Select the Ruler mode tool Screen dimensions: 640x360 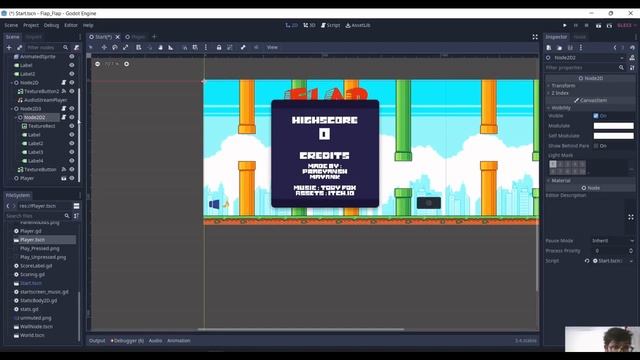pyautogui.click(x=171, y=47)
